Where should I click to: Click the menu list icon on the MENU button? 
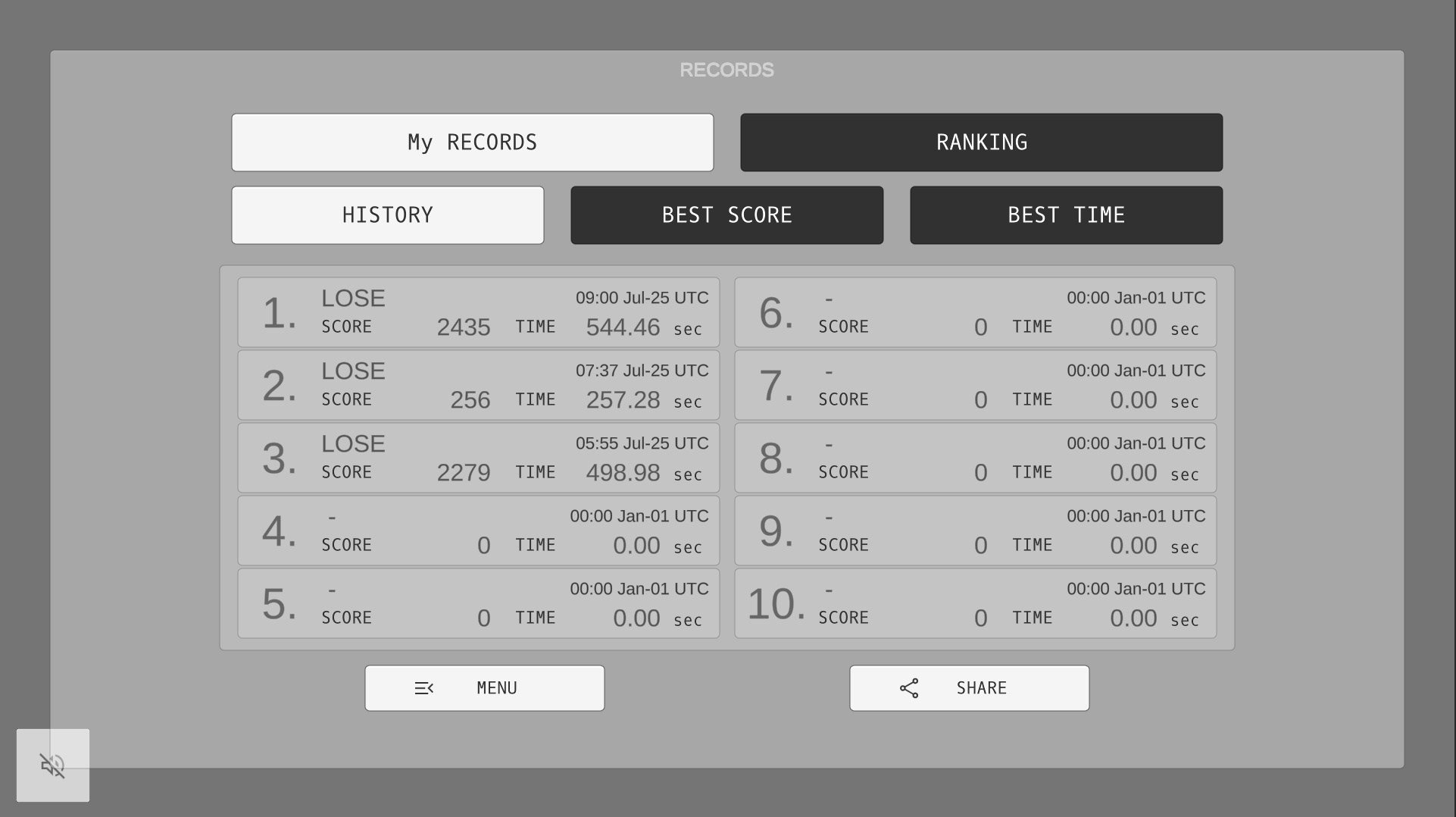coord(424,688)
